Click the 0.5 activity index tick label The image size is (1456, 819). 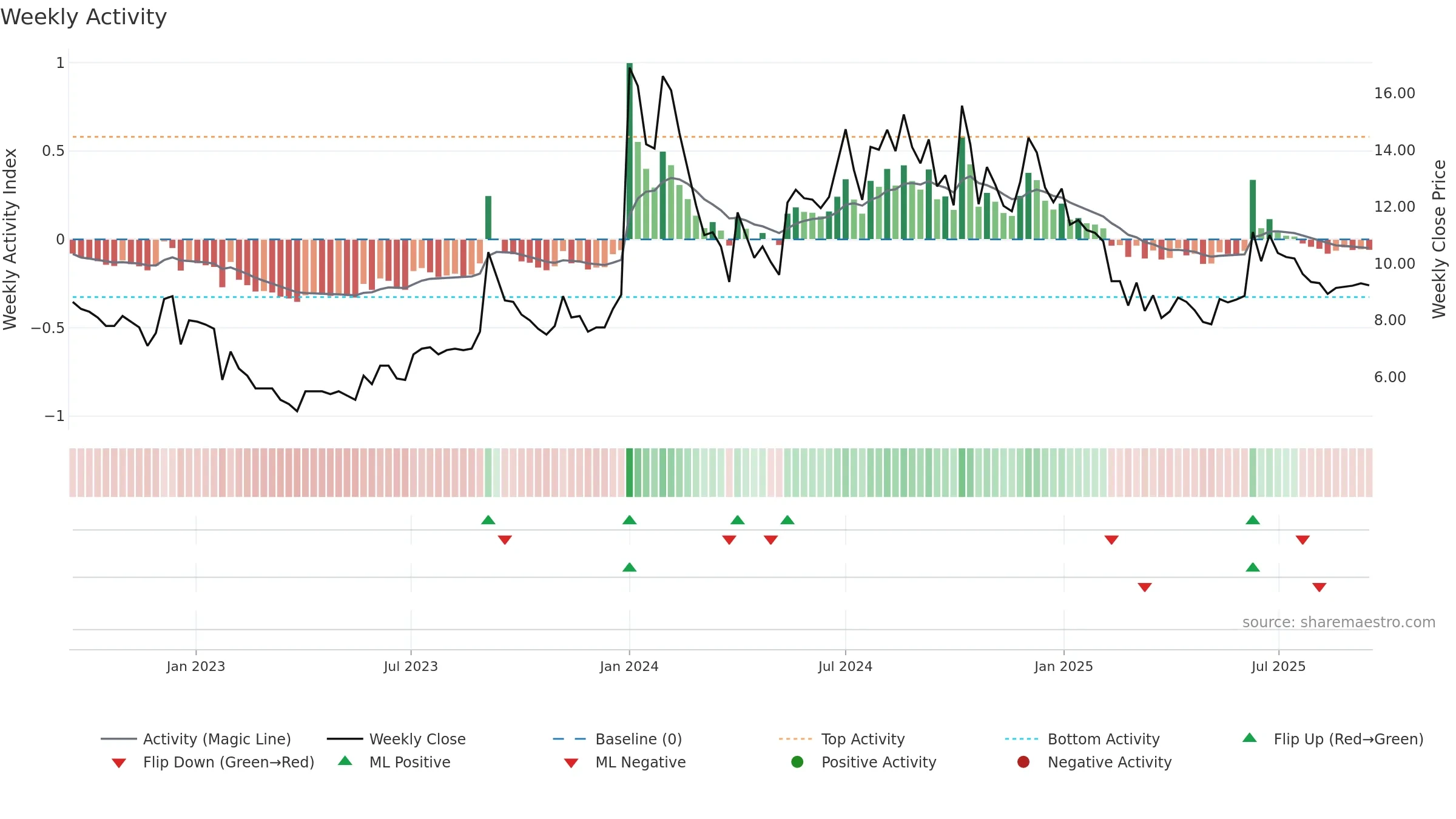(53, 150)
